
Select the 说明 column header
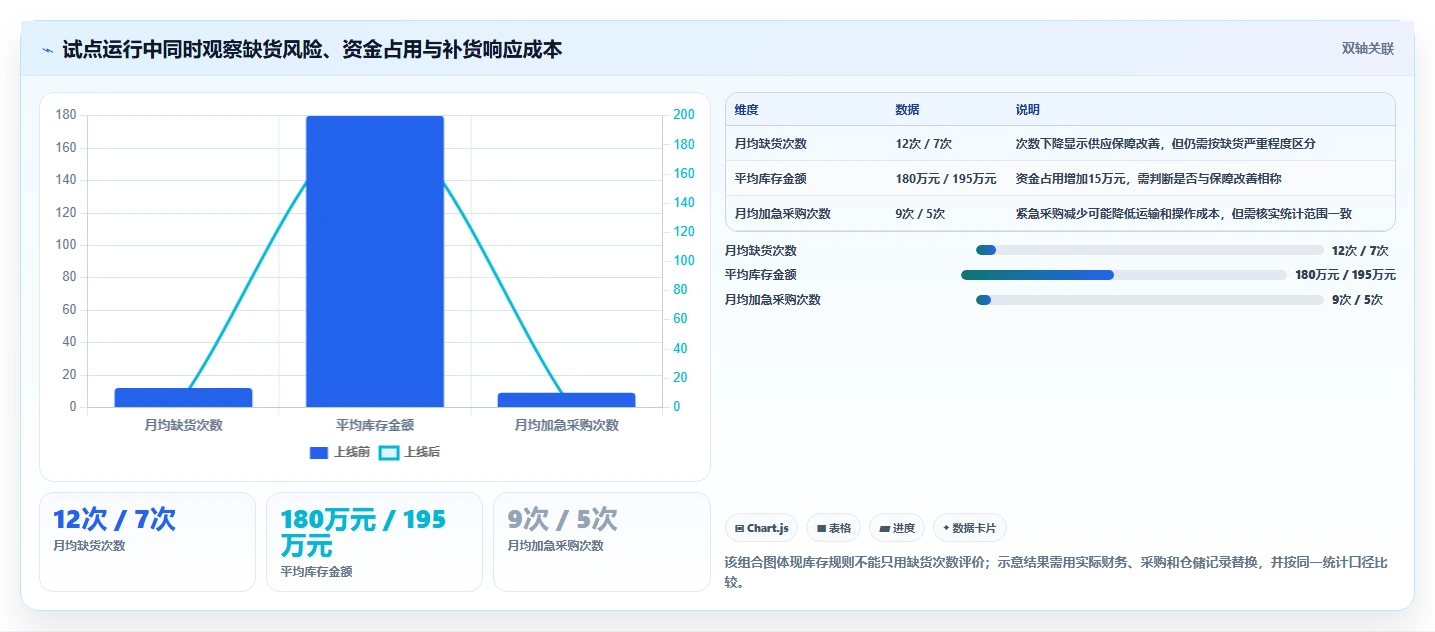click(1027, 110)
